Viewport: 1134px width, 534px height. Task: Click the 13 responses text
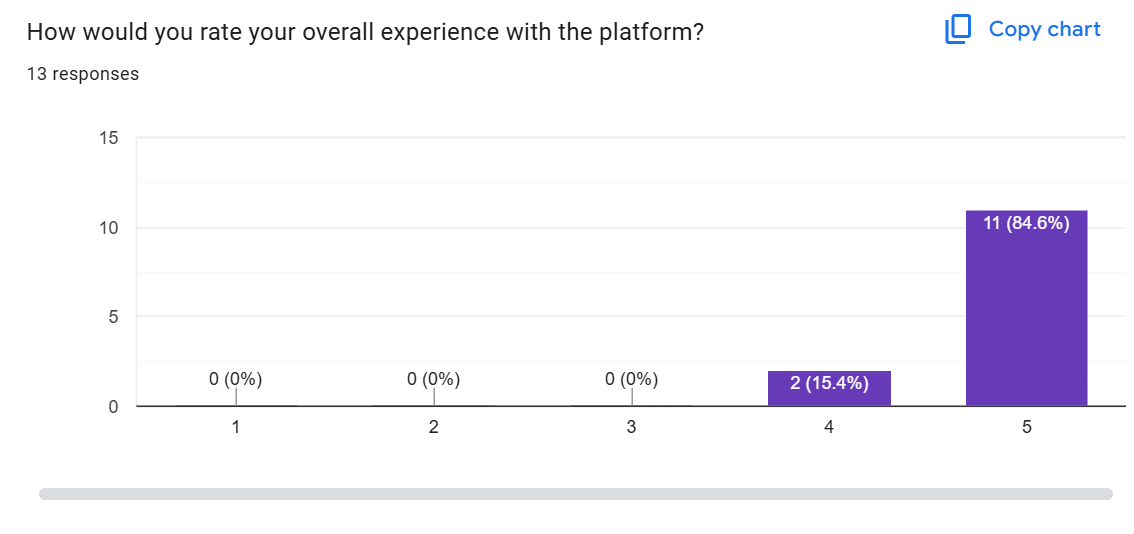click(83, 74)
